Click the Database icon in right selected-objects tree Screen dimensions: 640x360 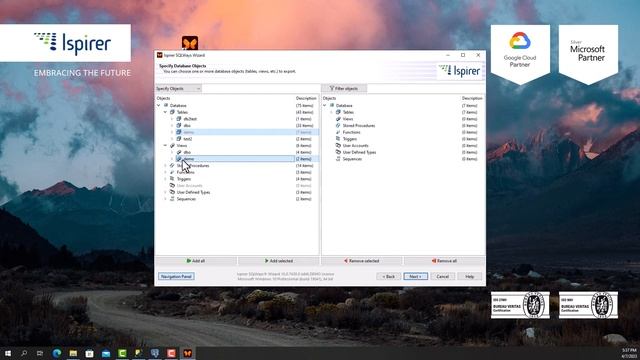[332, 105]
